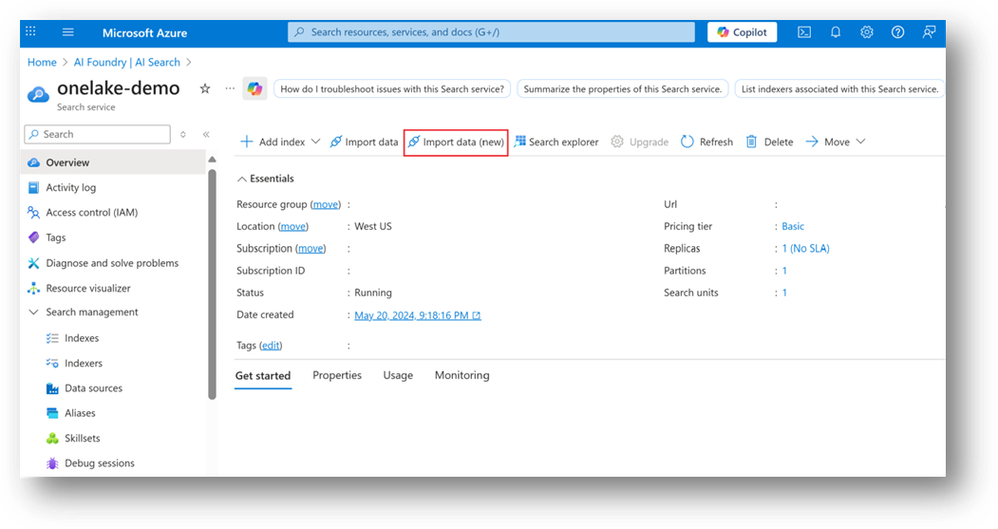Viewport: 998px width, 529px height.
Task: Focus the global search resources box
Action: 491,32
